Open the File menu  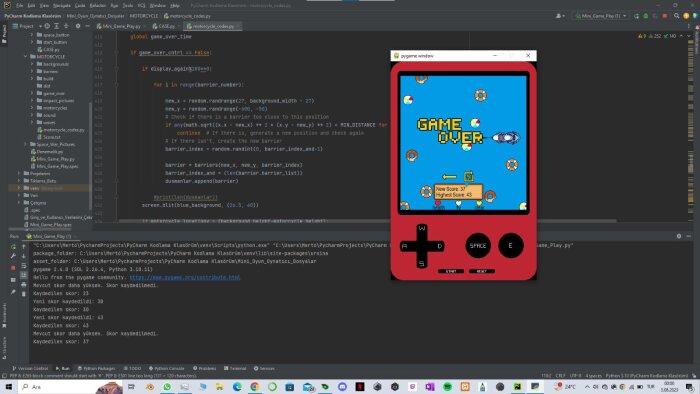[x=19, y=5]
